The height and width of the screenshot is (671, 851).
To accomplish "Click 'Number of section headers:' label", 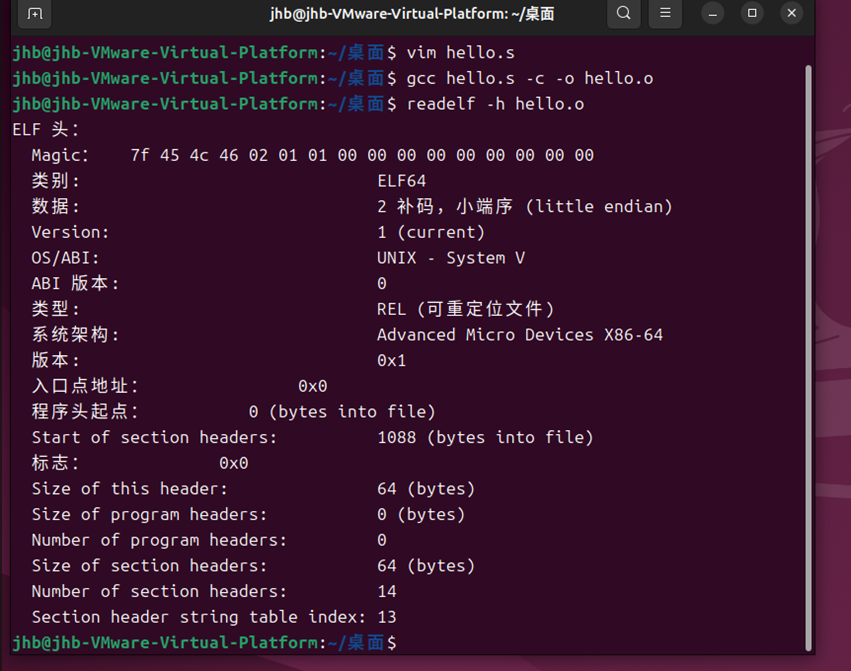I will [159, 591].
